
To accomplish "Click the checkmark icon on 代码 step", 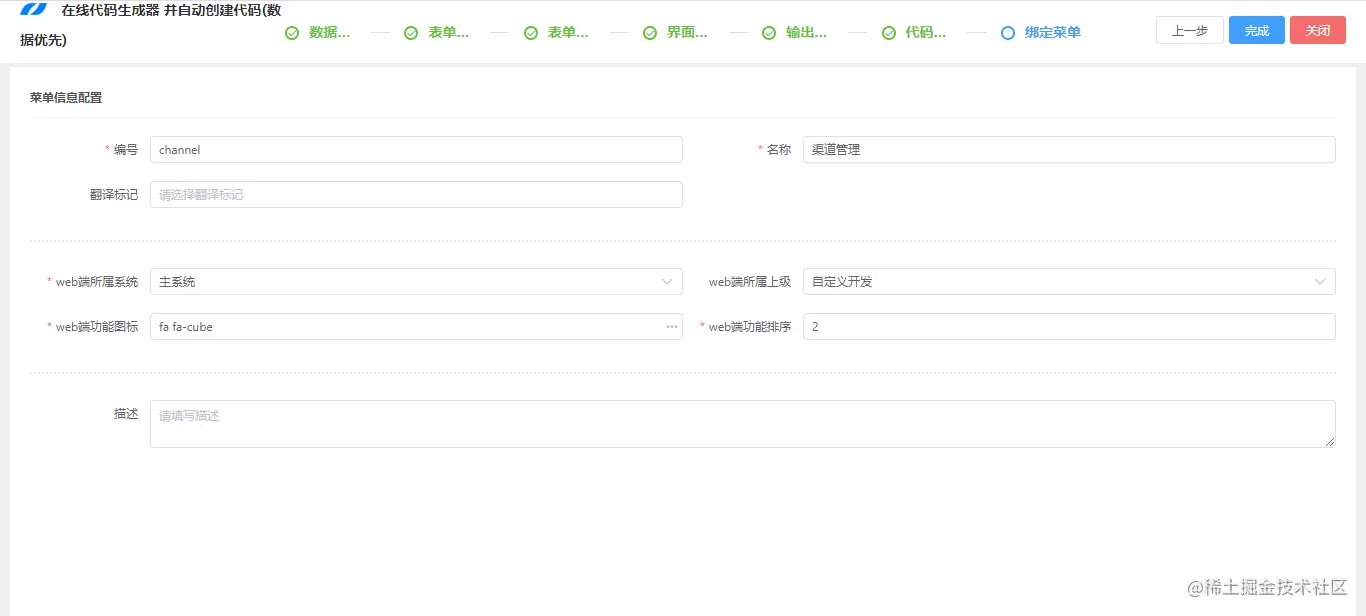I will tap(889, 31).
